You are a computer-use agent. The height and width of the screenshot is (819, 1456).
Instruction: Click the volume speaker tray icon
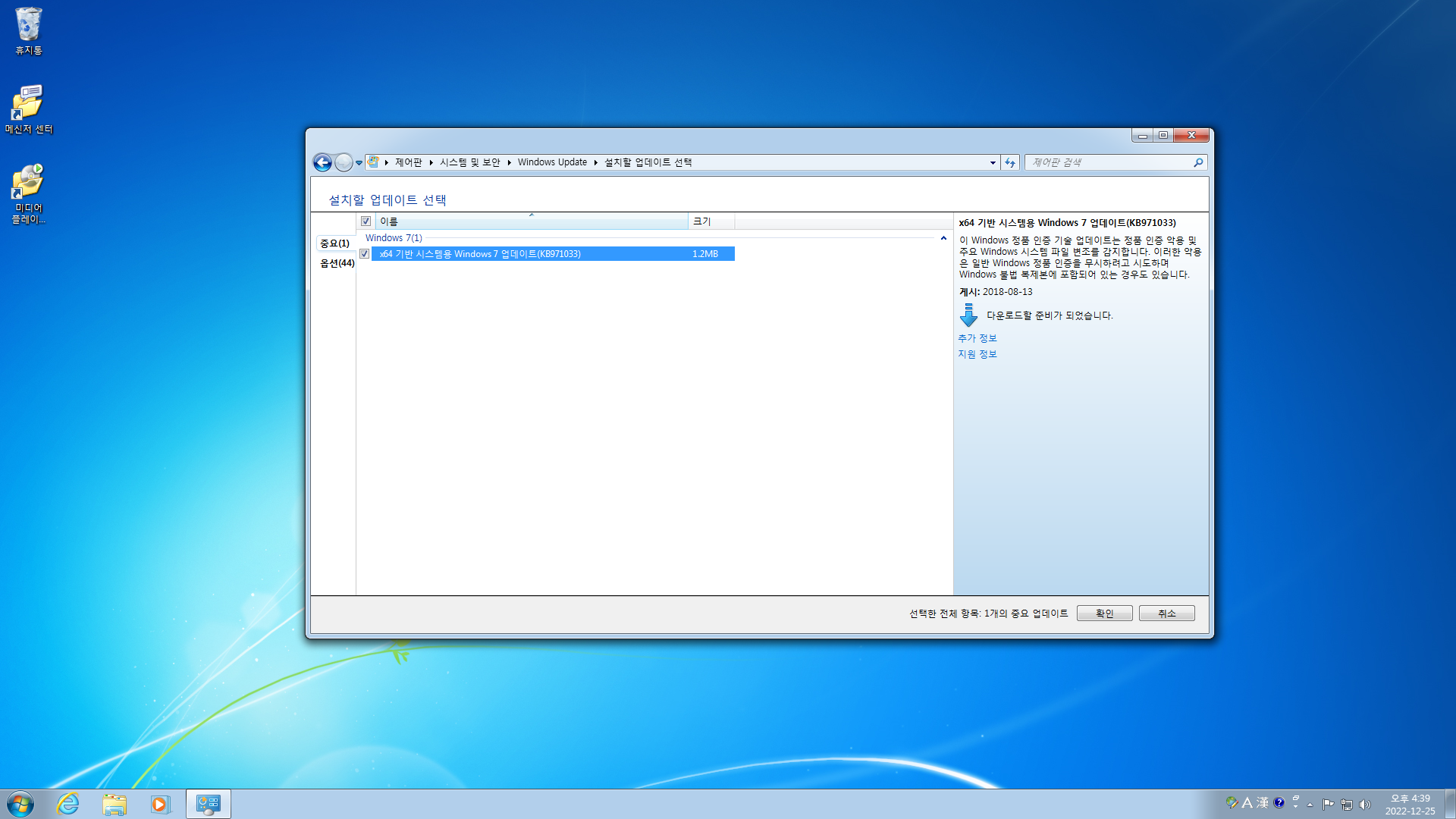point(1365,805)
